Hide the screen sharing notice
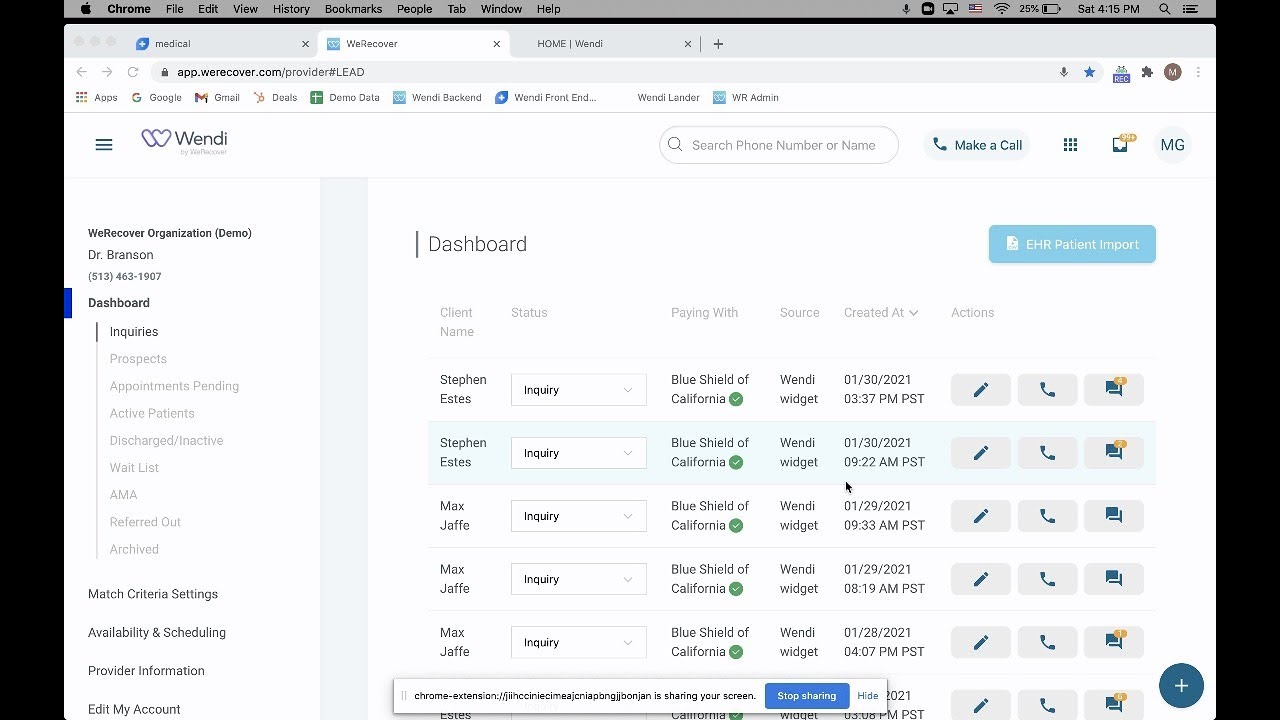Screen dimensions: 1280x720 click(x=867, y=696)
